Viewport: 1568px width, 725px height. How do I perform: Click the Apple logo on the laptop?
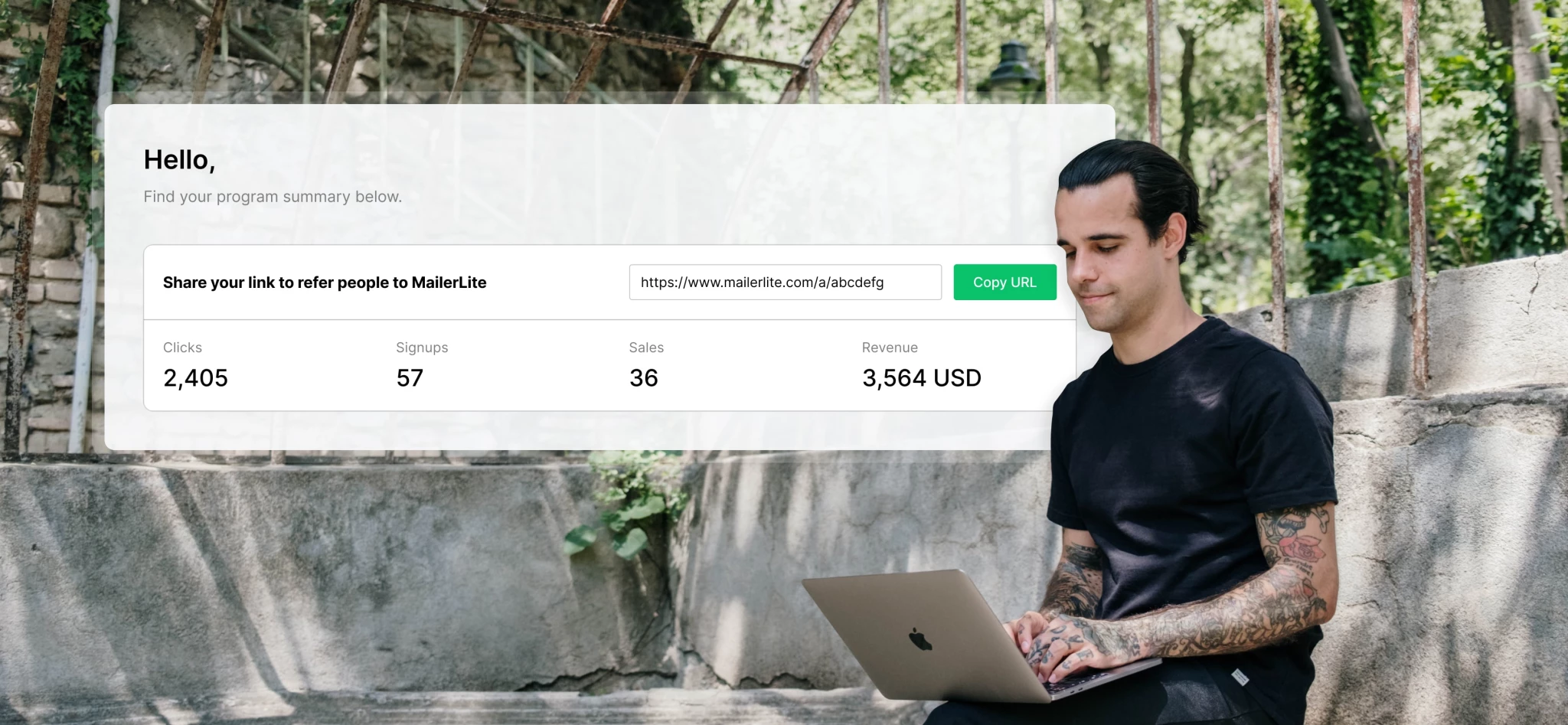coord(920,639)
